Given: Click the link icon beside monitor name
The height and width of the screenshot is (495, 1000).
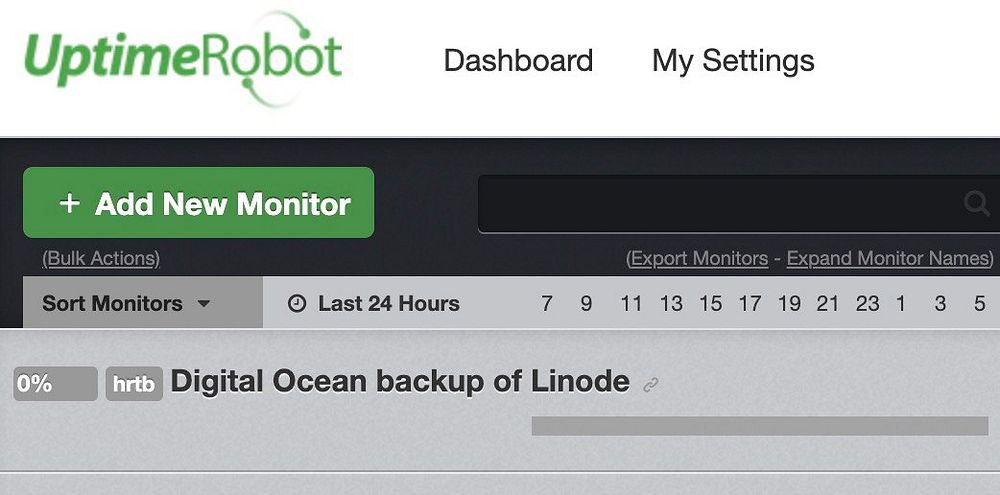Looking at the screenshot, I should pos(651,384).
